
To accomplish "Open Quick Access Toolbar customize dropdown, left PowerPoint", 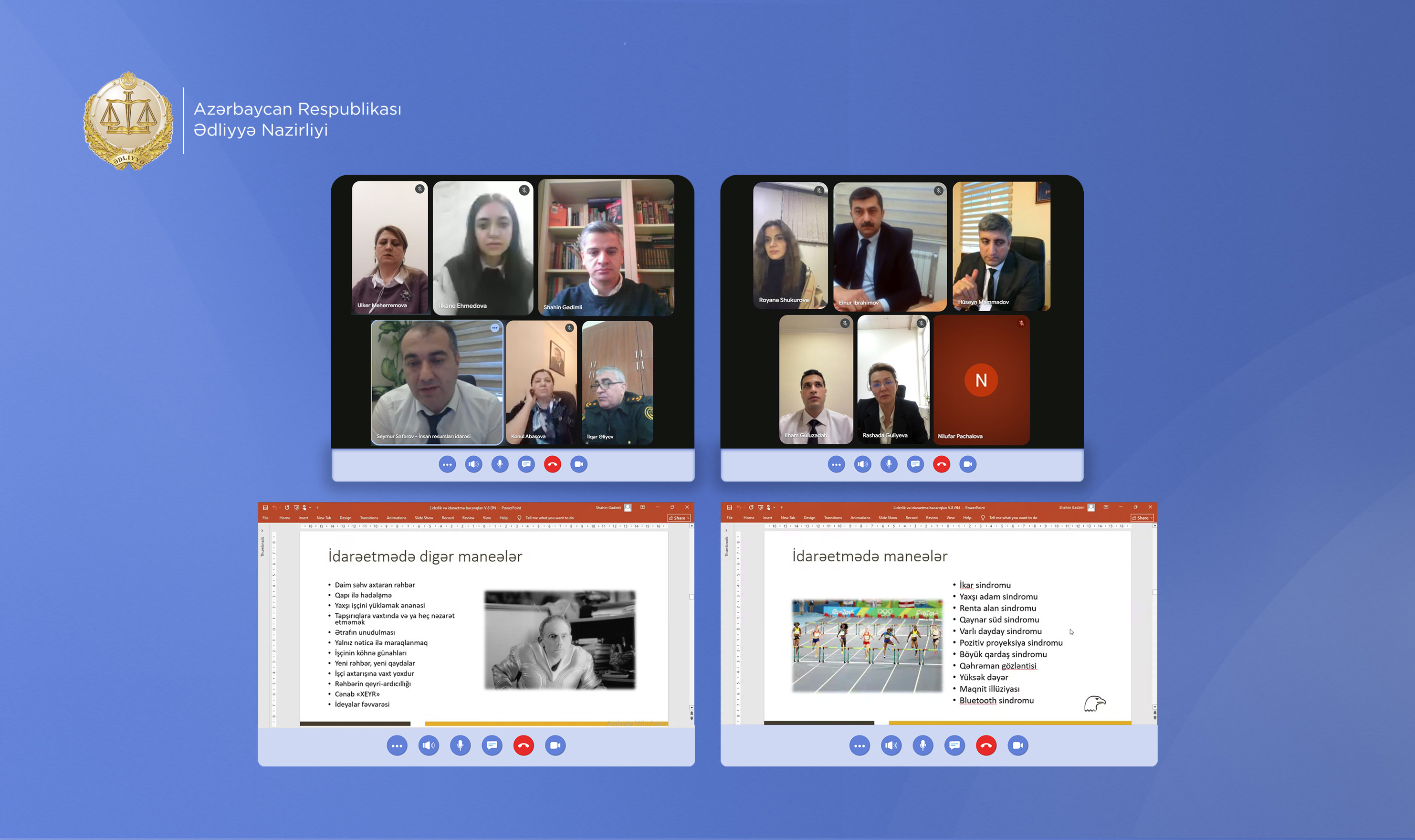I will coord(317,508).
